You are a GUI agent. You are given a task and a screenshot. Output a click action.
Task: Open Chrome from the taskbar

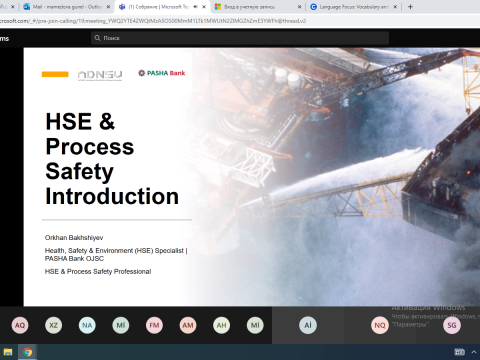(x=28, y=352)
